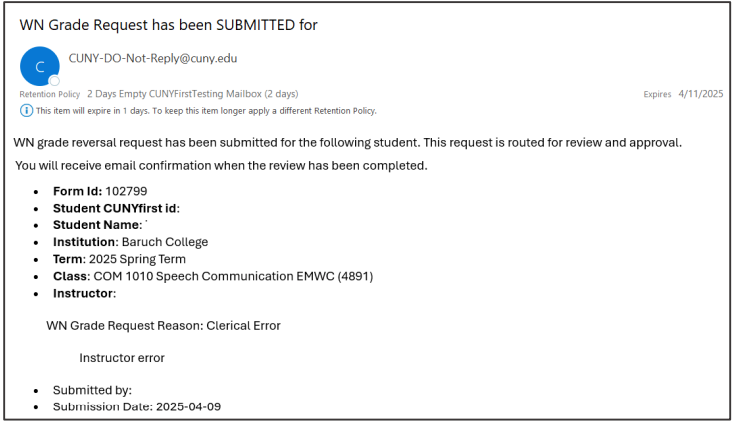
Task: Click the WN Grade Request Reason text
Action: [163, 326]
